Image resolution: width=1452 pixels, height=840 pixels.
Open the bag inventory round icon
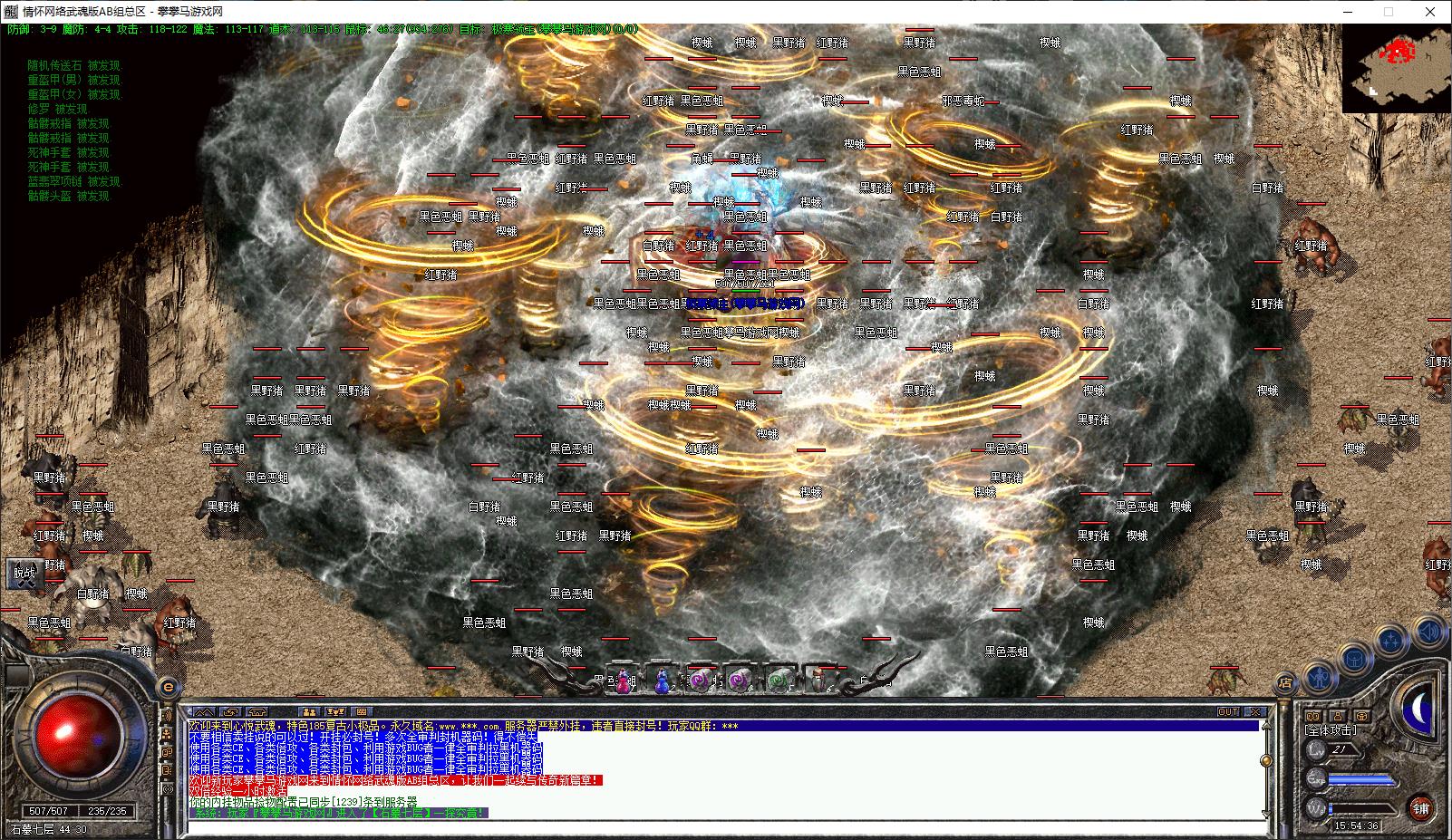(x=1354, y=660)
